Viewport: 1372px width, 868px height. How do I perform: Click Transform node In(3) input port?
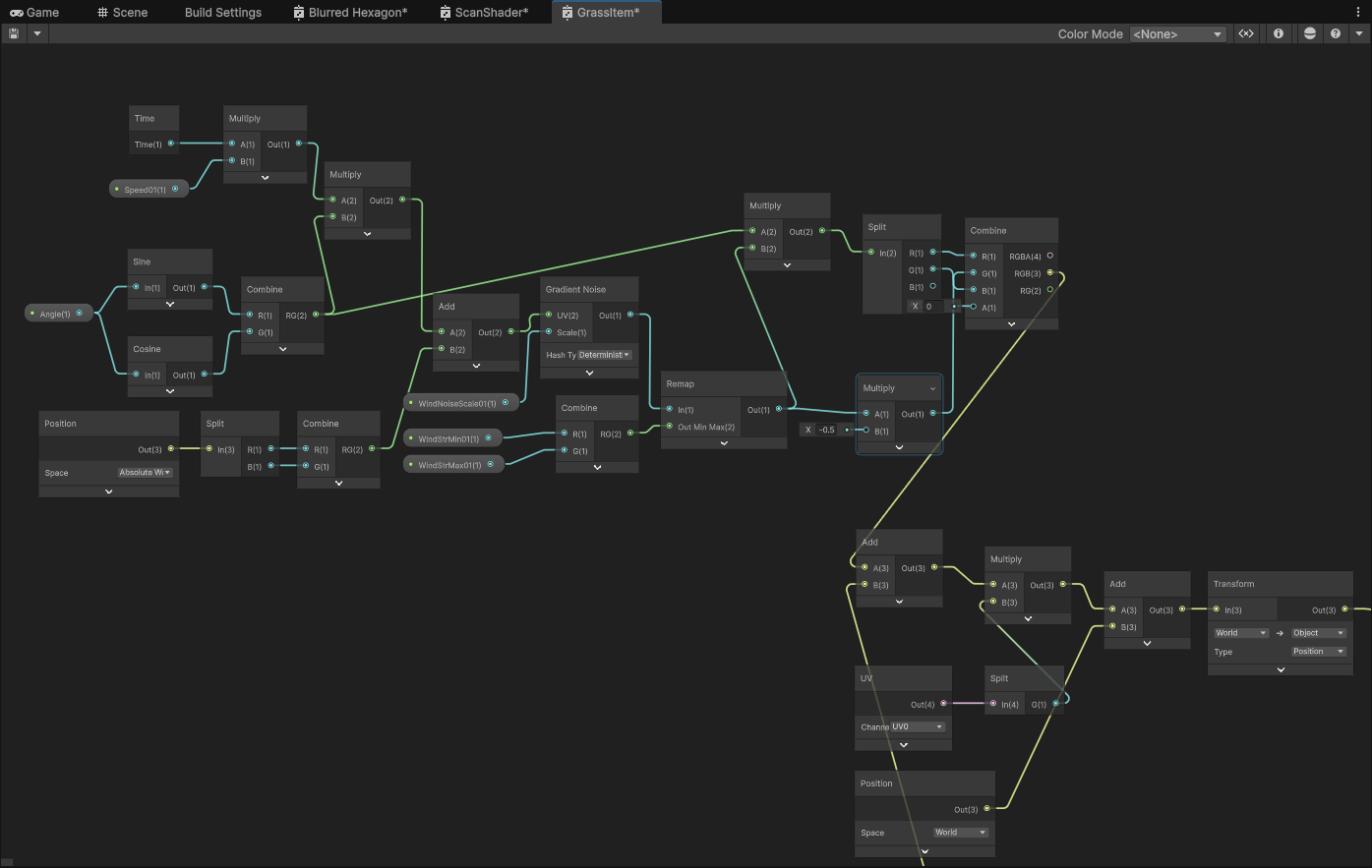coord(1216,609)
